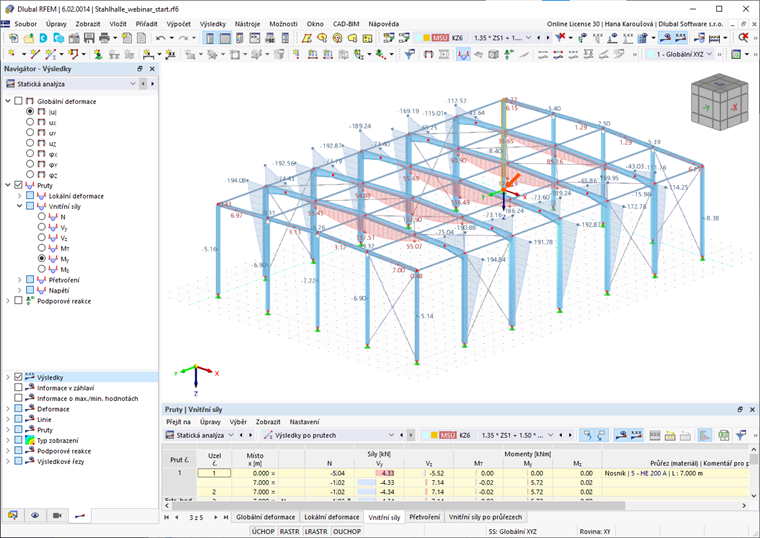The image size is (760, 538).
Task: Toggle the OUCHOP button in status bar
Action: tap(347, 532)
